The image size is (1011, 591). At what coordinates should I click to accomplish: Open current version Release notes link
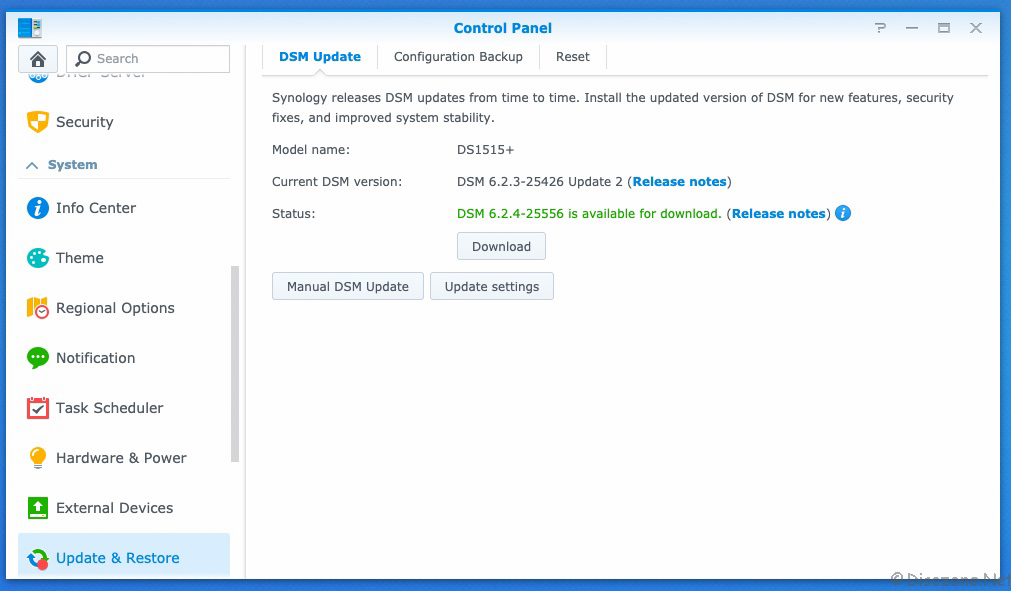click(x=679, y=182)
